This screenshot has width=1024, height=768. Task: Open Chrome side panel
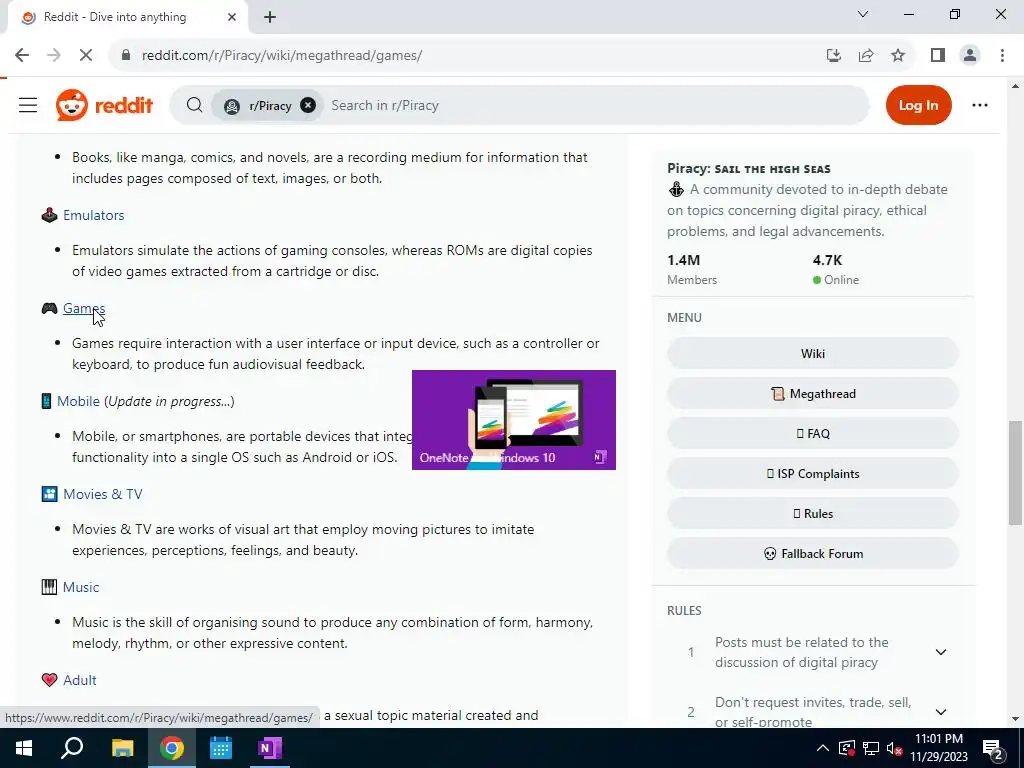click(x=938, y=56)
